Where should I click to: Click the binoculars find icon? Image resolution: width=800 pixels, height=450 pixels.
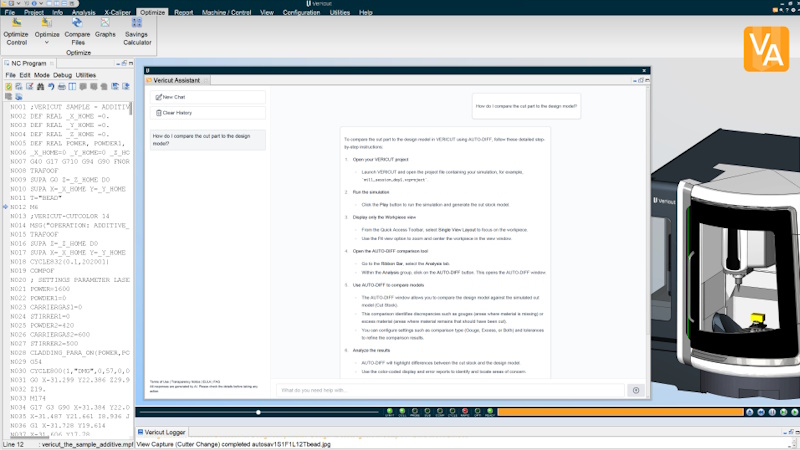click(40, 87)
